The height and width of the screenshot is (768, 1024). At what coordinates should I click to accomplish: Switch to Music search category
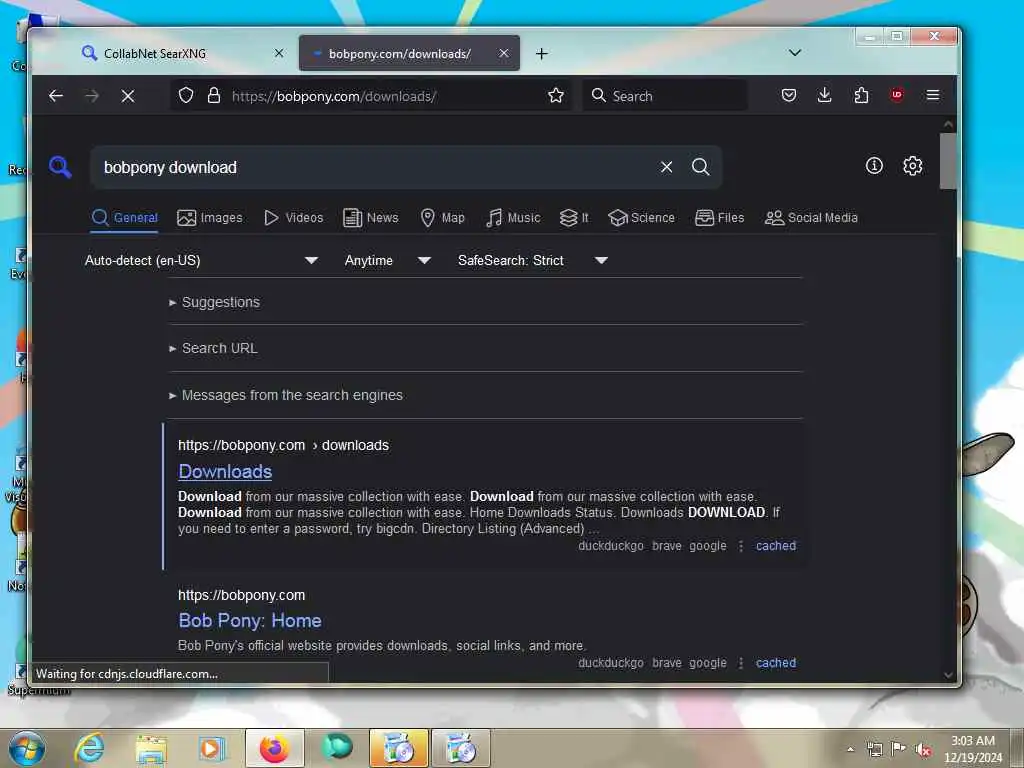[513, 217]
